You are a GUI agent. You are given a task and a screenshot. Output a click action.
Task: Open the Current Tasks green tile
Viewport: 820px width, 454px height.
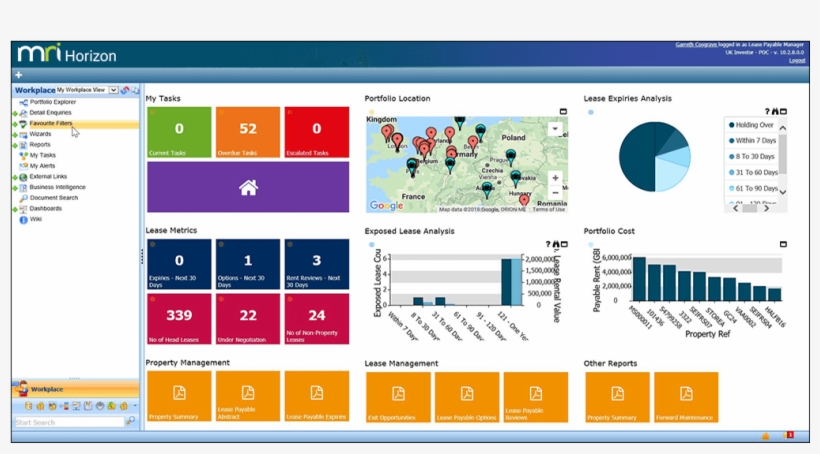click(179, 132)
